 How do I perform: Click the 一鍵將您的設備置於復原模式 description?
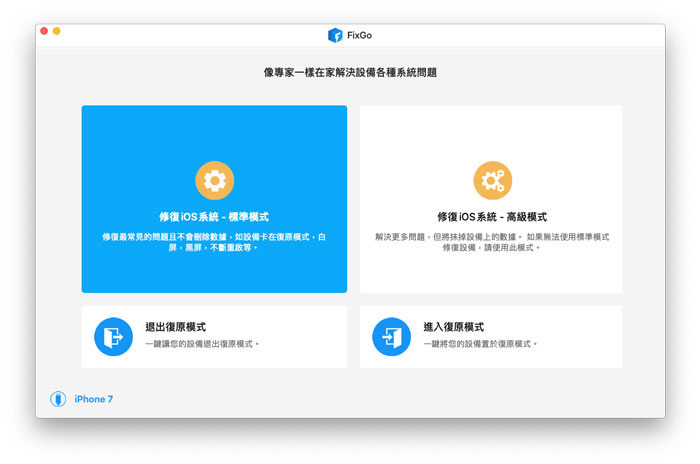tap(480, 344)
